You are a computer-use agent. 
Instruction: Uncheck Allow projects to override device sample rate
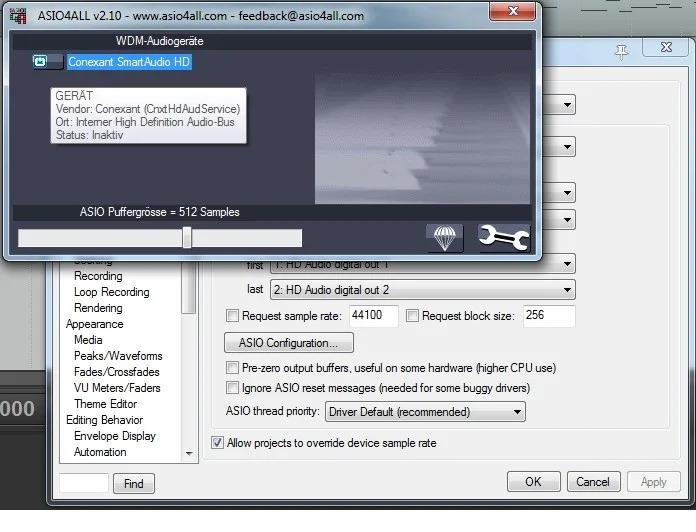pos(218,442)
